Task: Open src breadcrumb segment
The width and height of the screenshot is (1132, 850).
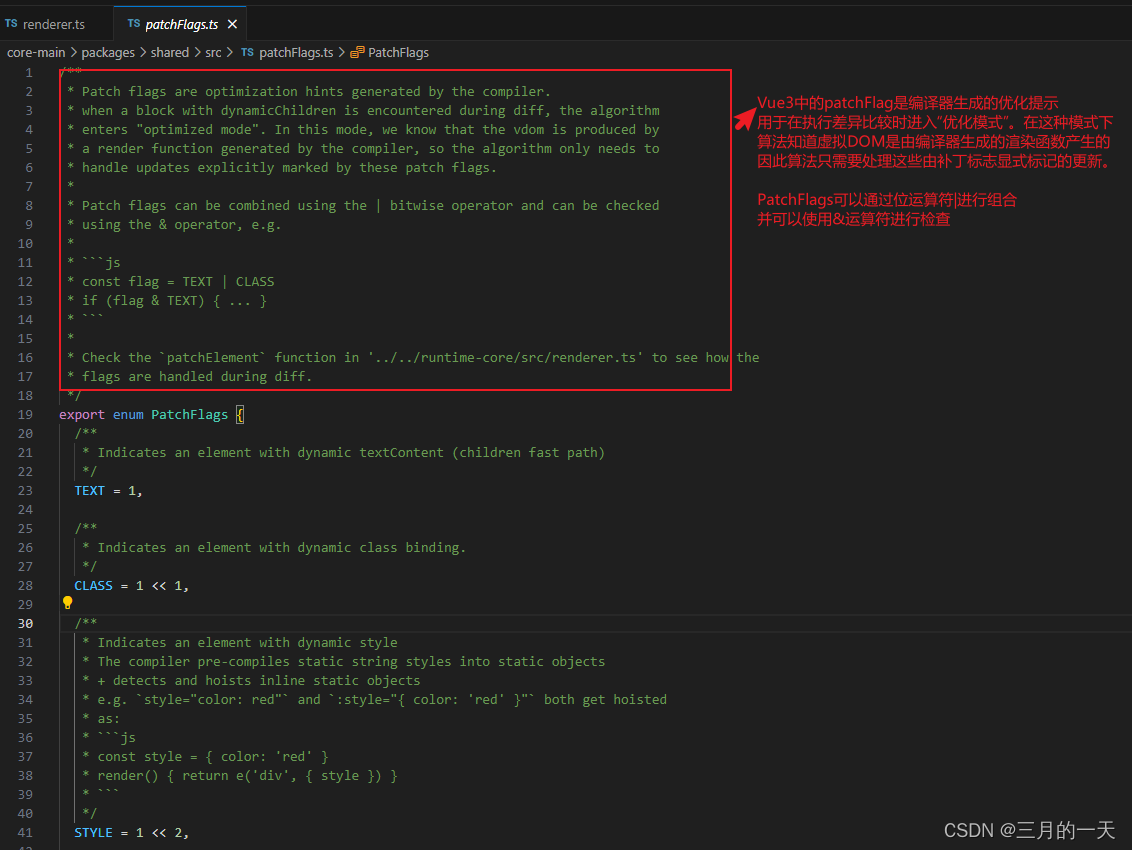Action: [x=213, y=53]
